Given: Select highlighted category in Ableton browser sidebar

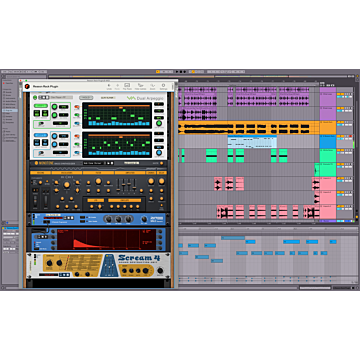Looking at the screenshot, I should [10, 110].
